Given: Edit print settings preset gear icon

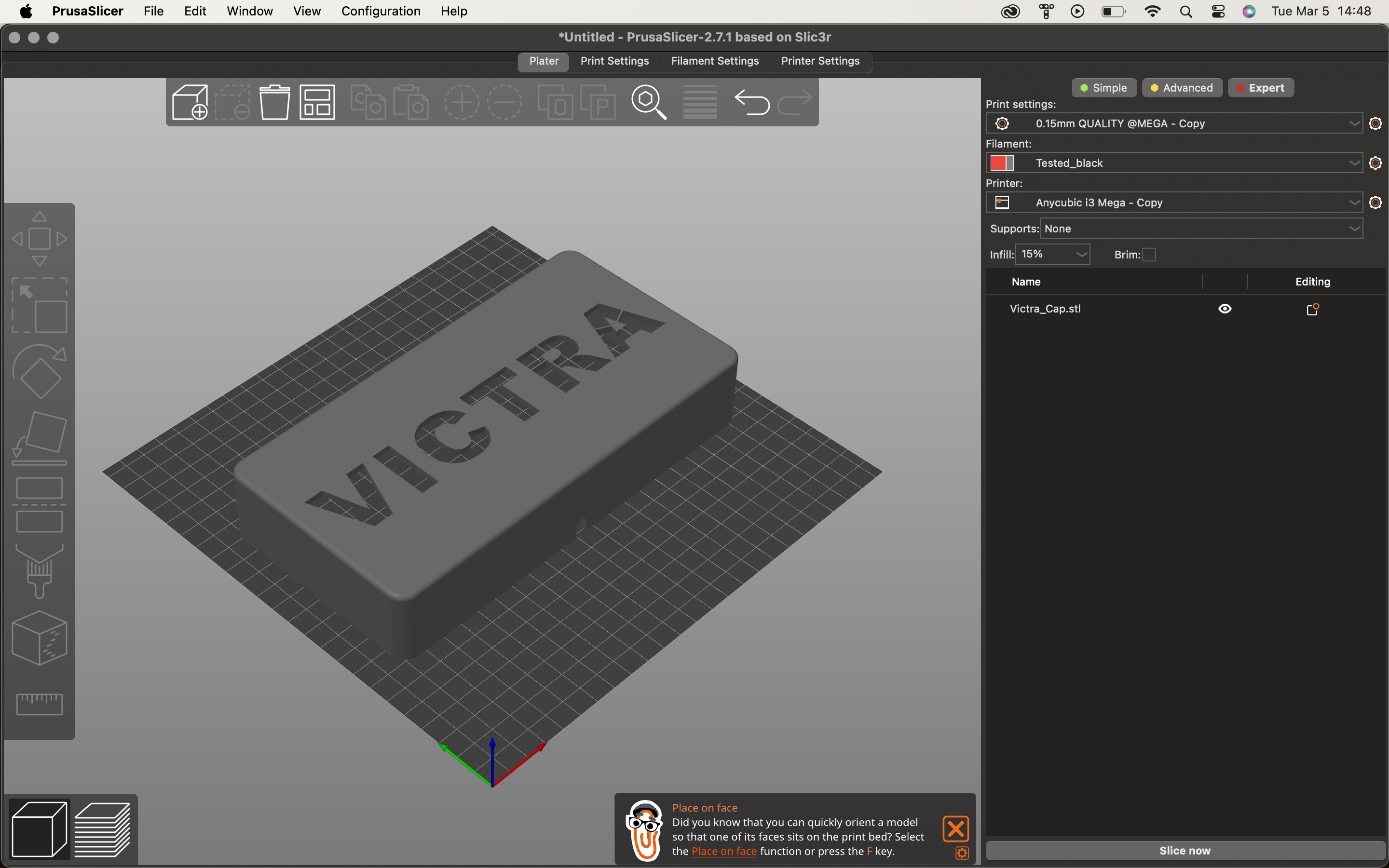Looking at the screenshot, I should coord(1375,123).
